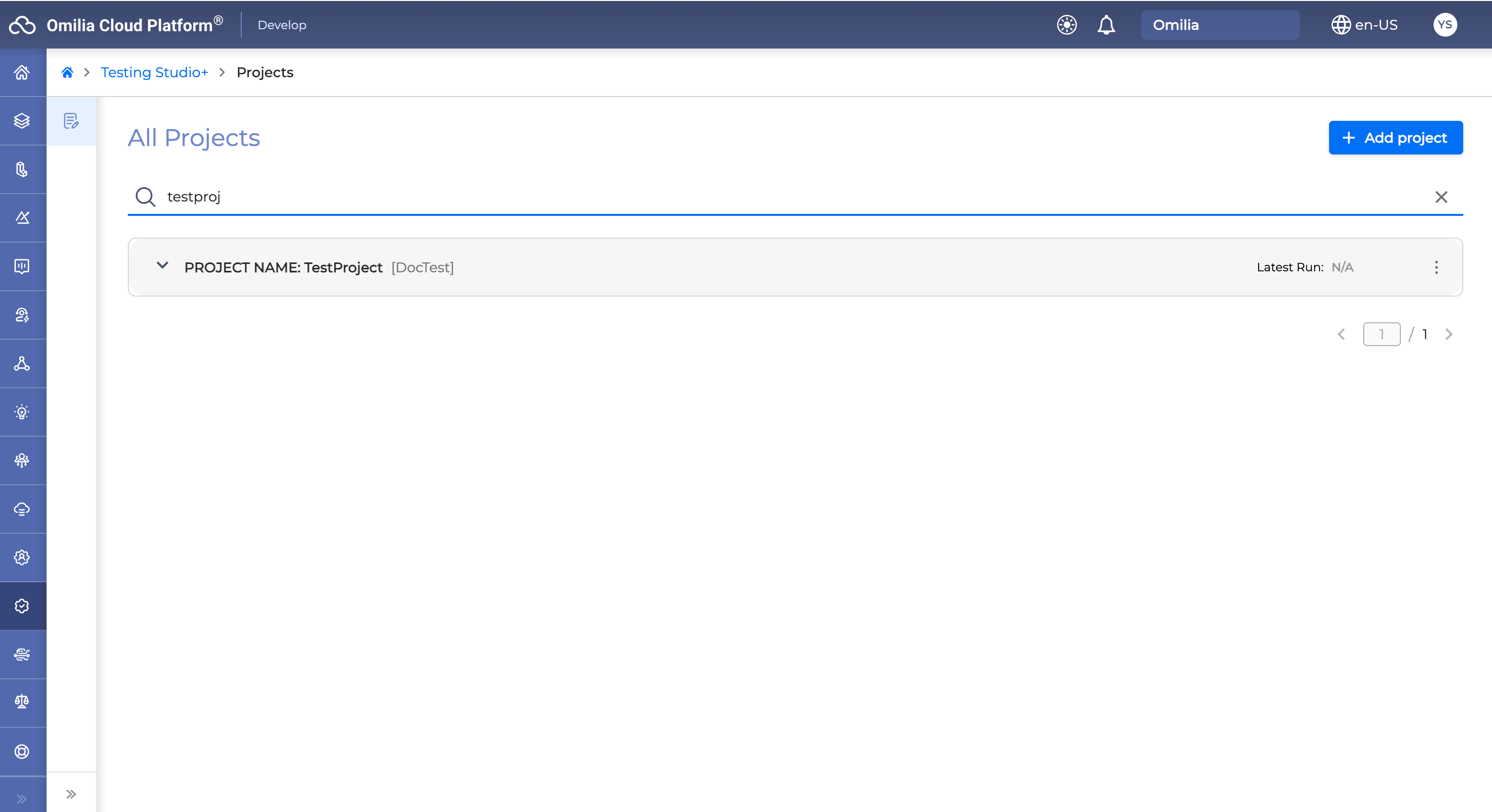Open notifications via the bell icon
The image size is (1492, 812).
tap(1106, 25)
